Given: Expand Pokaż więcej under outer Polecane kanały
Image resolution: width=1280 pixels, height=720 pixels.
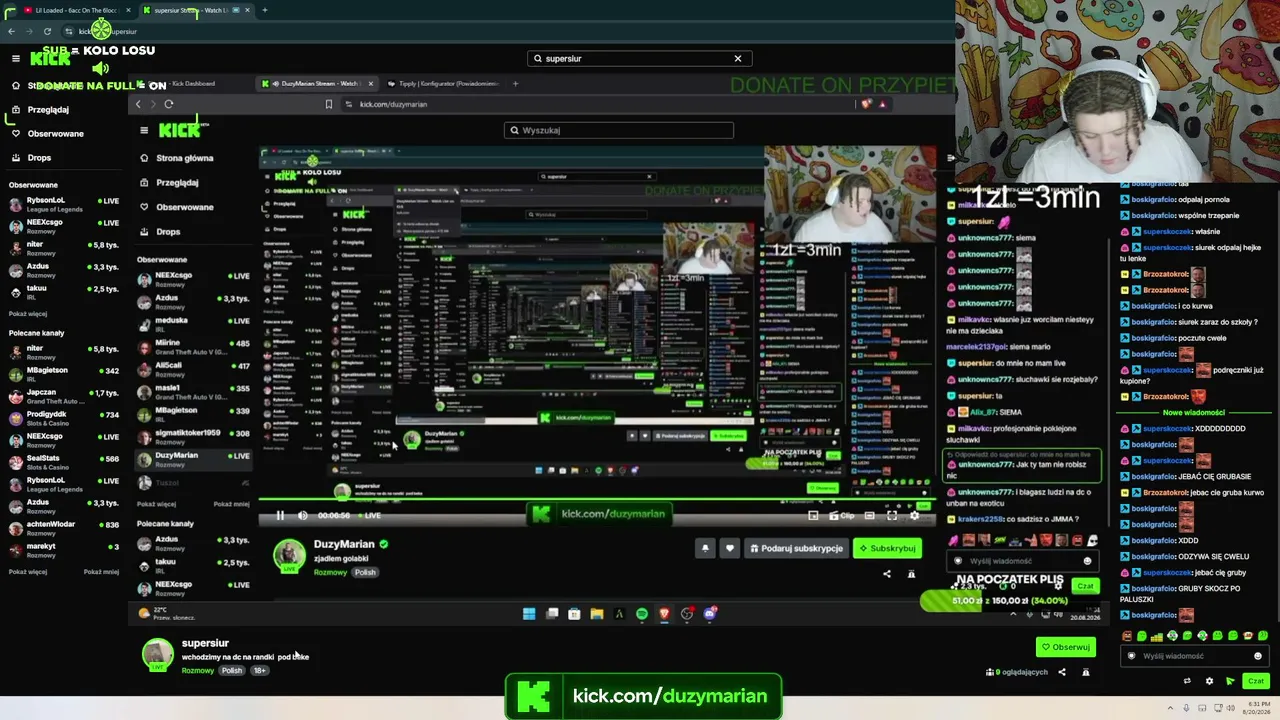Looking at the screenshot, I should (x=28, y=572).
